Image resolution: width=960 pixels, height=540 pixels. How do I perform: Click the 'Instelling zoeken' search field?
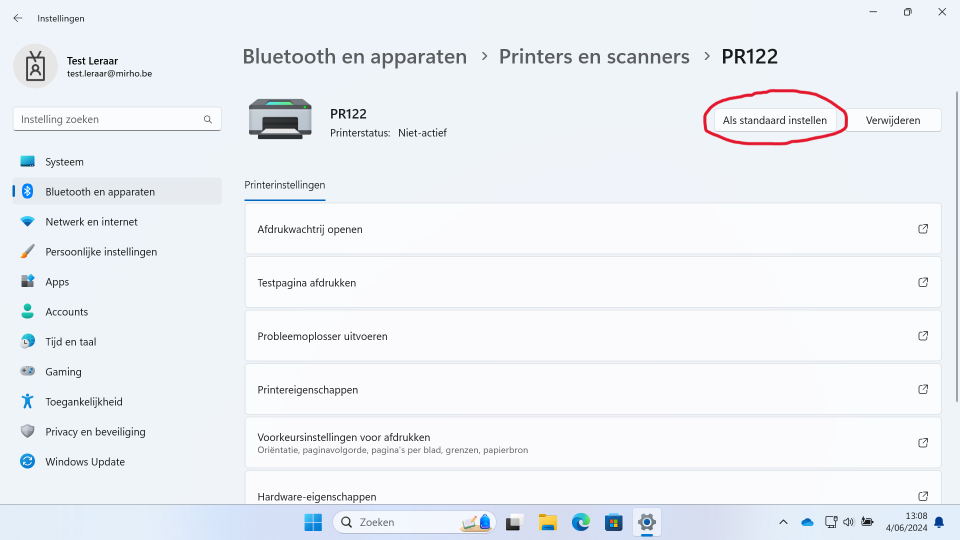pyautogui.click(x=110, y=119)
